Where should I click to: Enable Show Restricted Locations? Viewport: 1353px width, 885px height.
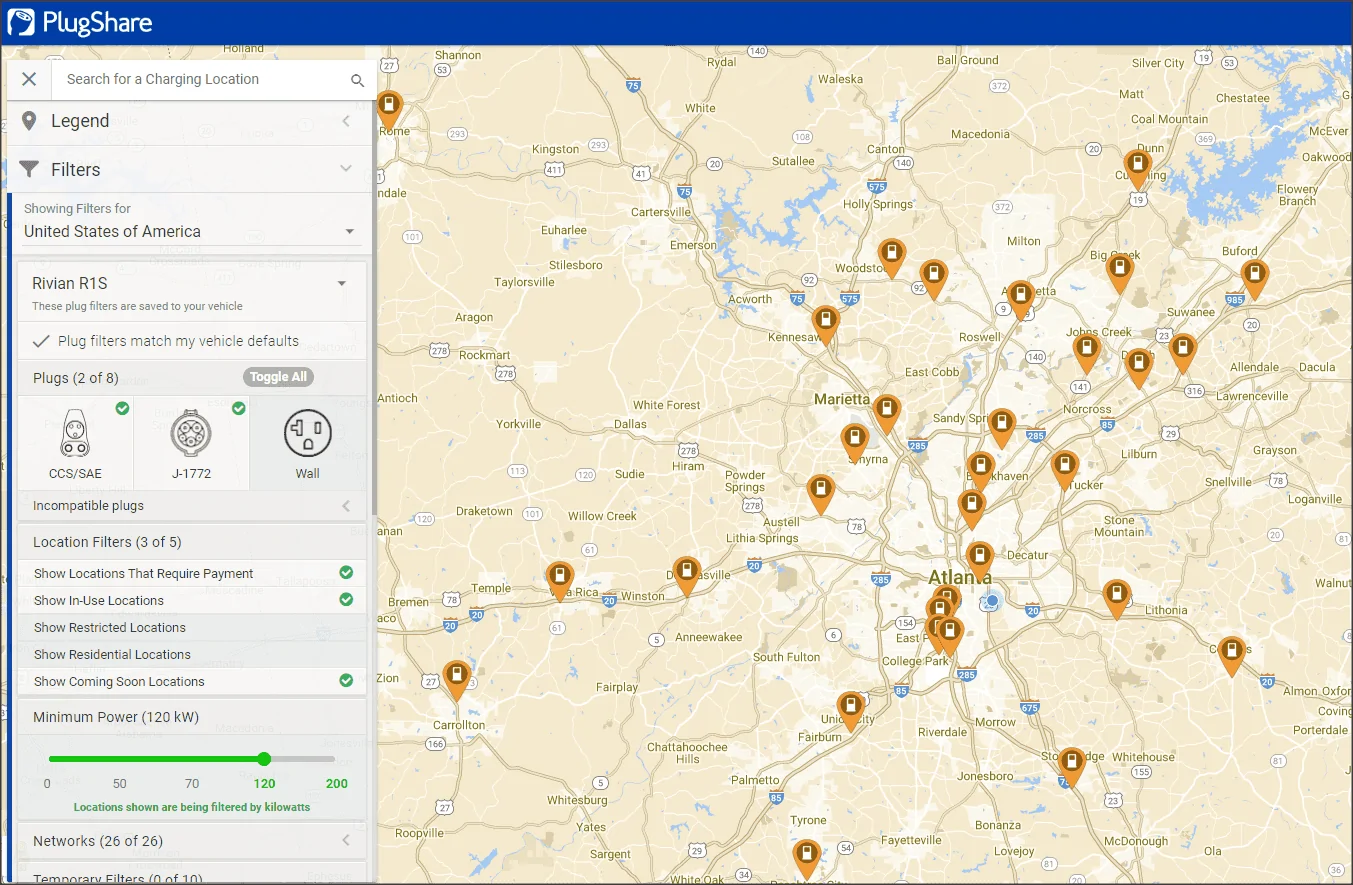[192, 627]
